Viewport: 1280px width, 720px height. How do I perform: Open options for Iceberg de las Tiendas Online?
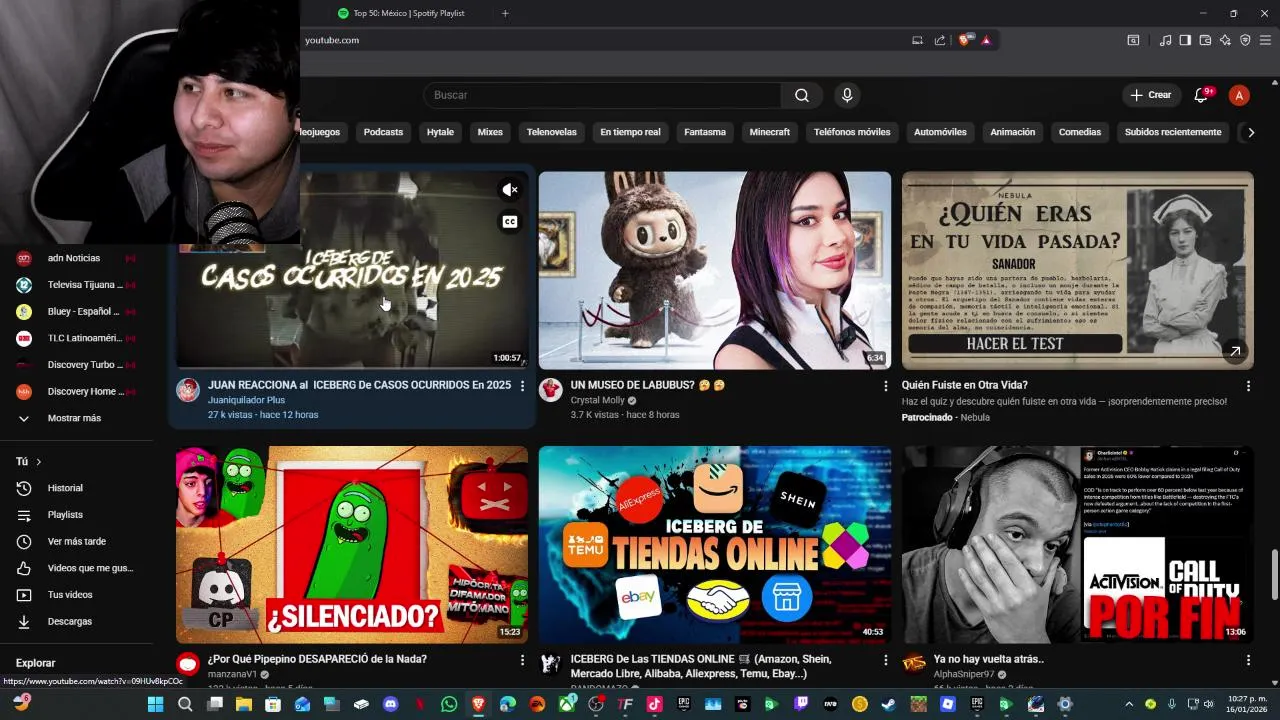885,660
